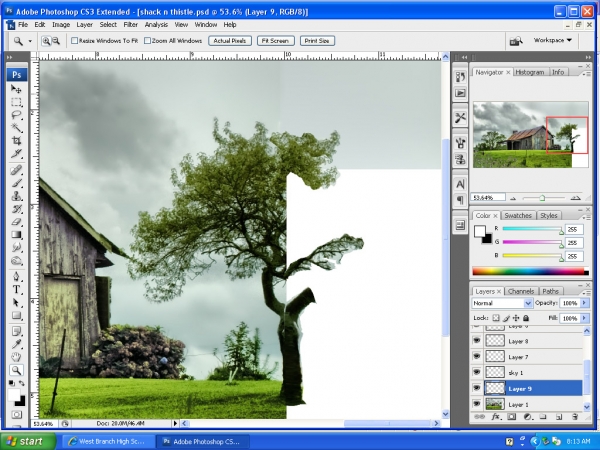This screenshot has height=450, width=600.
Task: Select the Brush tool
Action: [16, 183]
